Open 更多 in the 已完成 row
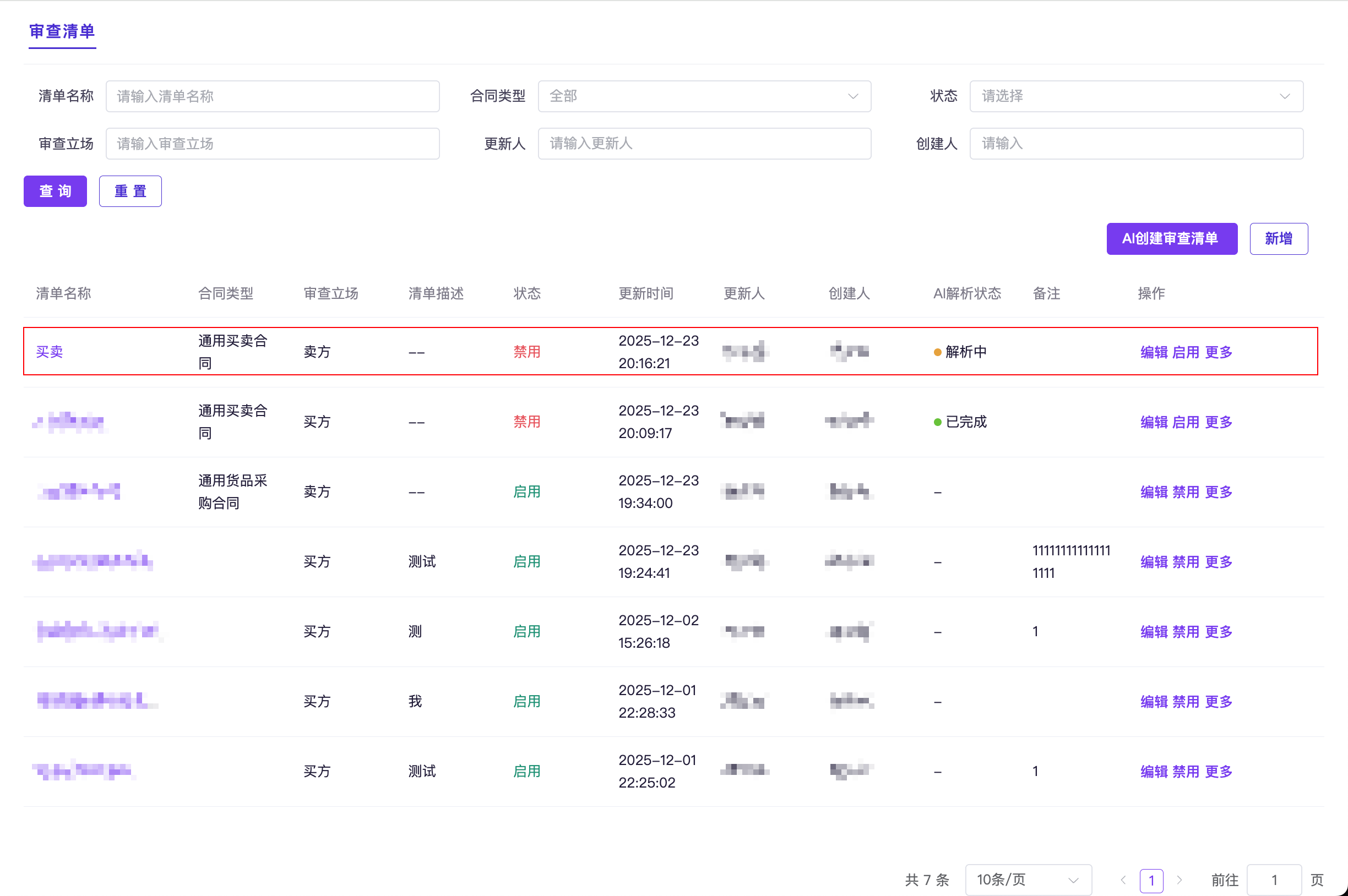 click(1217, 422)
